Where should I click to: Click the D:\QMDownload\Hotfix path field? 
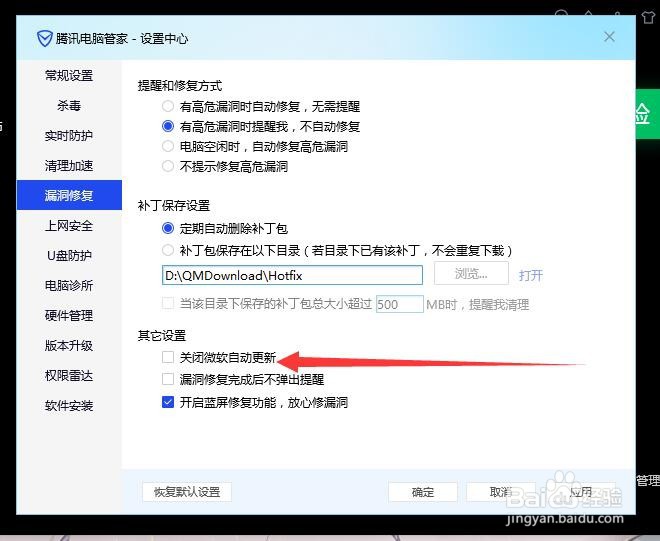tap(292, 275)
